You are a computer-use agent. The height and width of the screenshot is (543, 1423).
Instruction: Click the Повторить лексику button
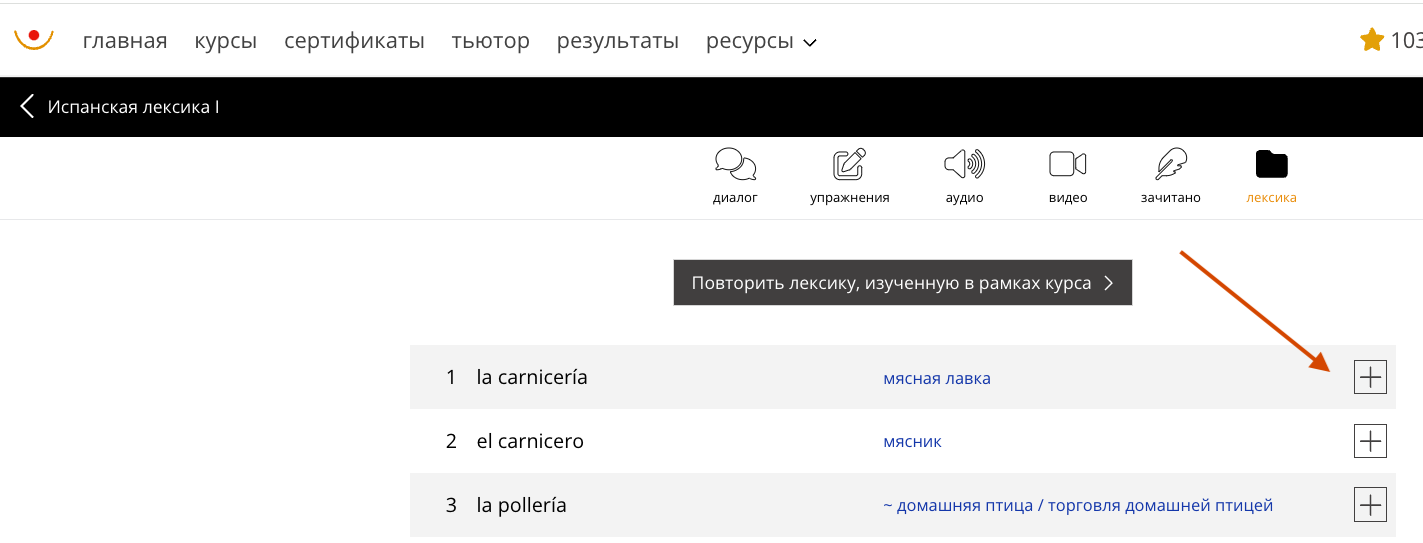(x=903, y=283)
